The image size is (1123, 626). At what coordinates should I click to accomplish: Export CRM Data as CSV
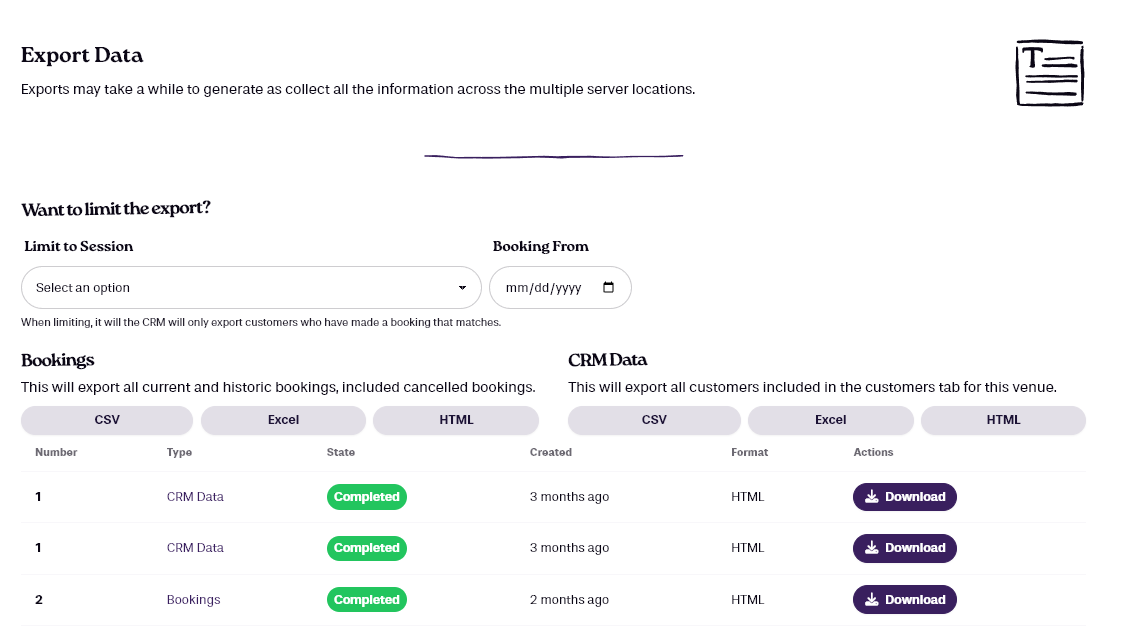pyautogui.click(x=654, y=420)
